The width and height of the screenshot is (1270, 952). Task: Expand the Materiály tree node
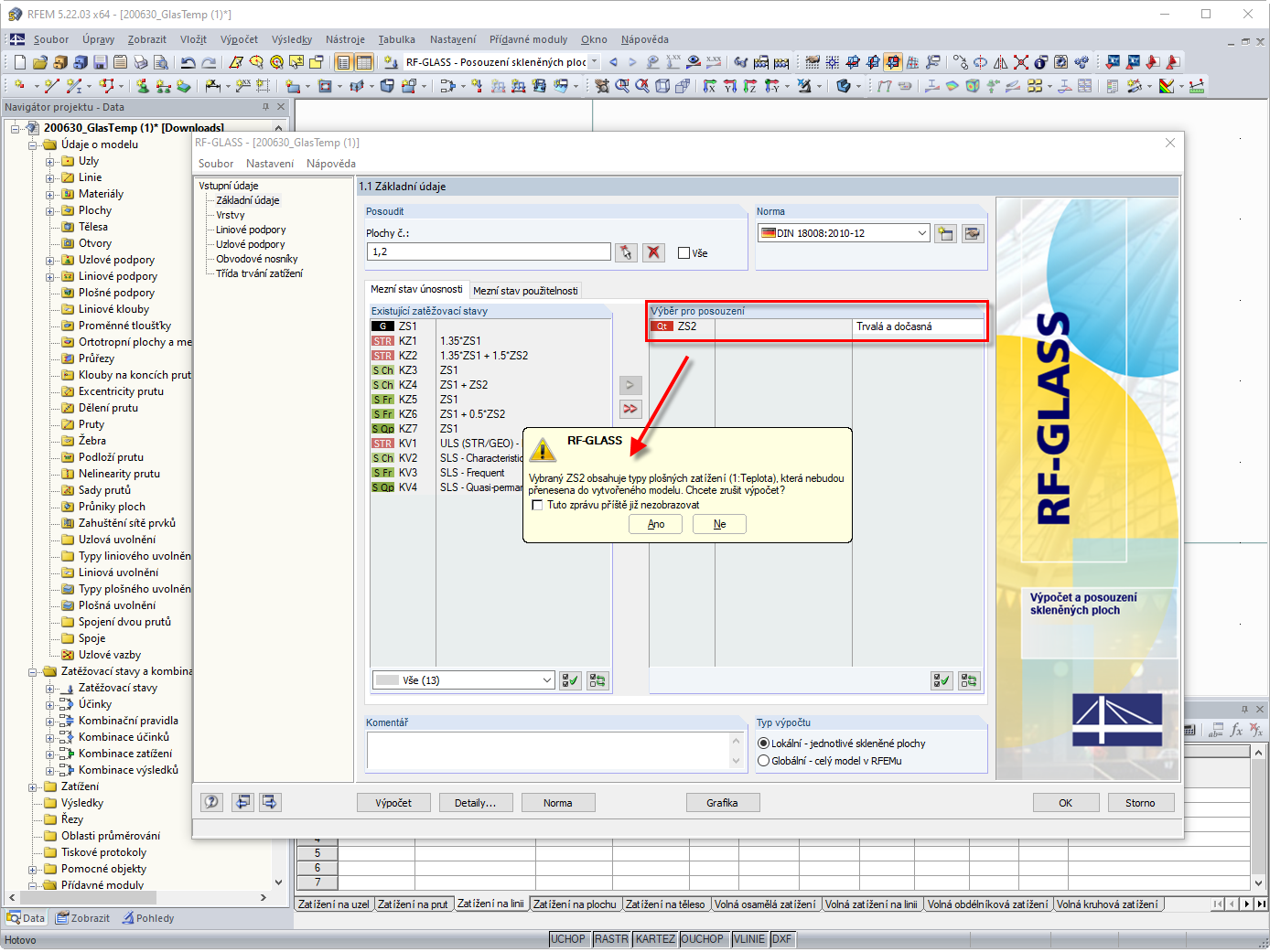[x=50, y=195]
